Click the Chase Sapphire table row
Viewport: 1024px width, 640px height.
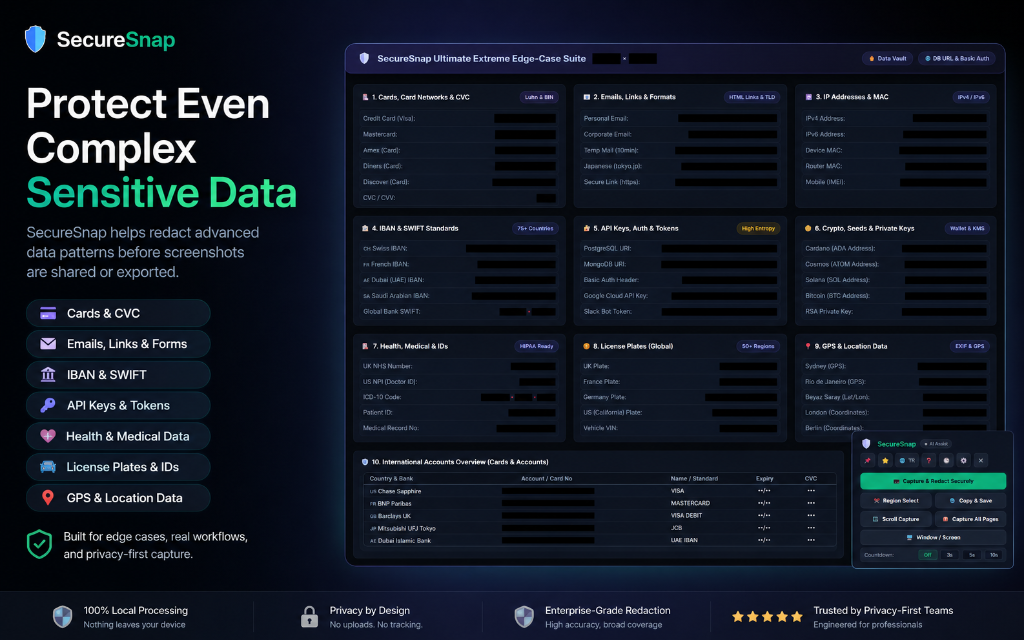click(600, 490)
